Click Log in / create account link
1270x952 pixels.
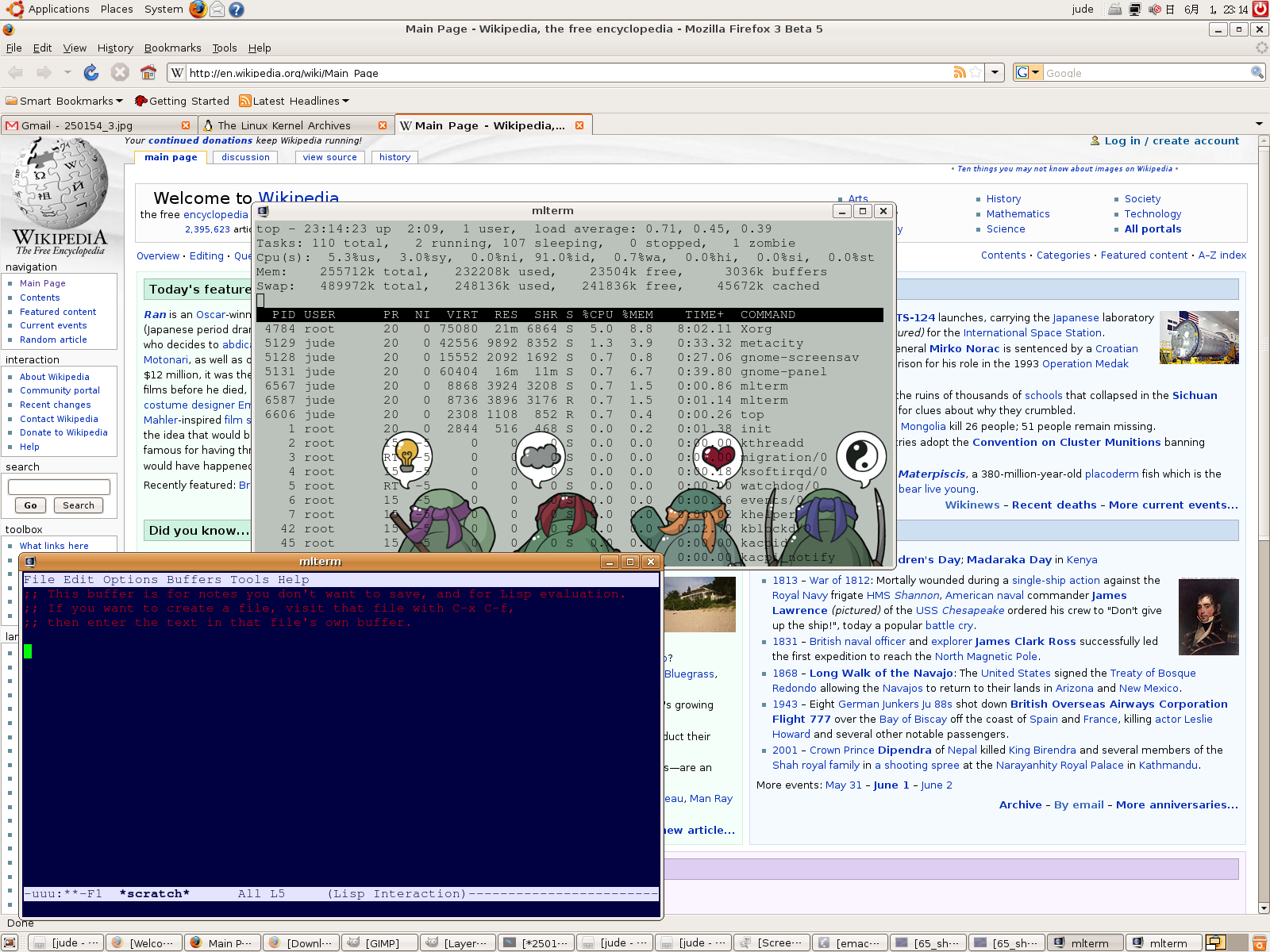coord(1171,140)
